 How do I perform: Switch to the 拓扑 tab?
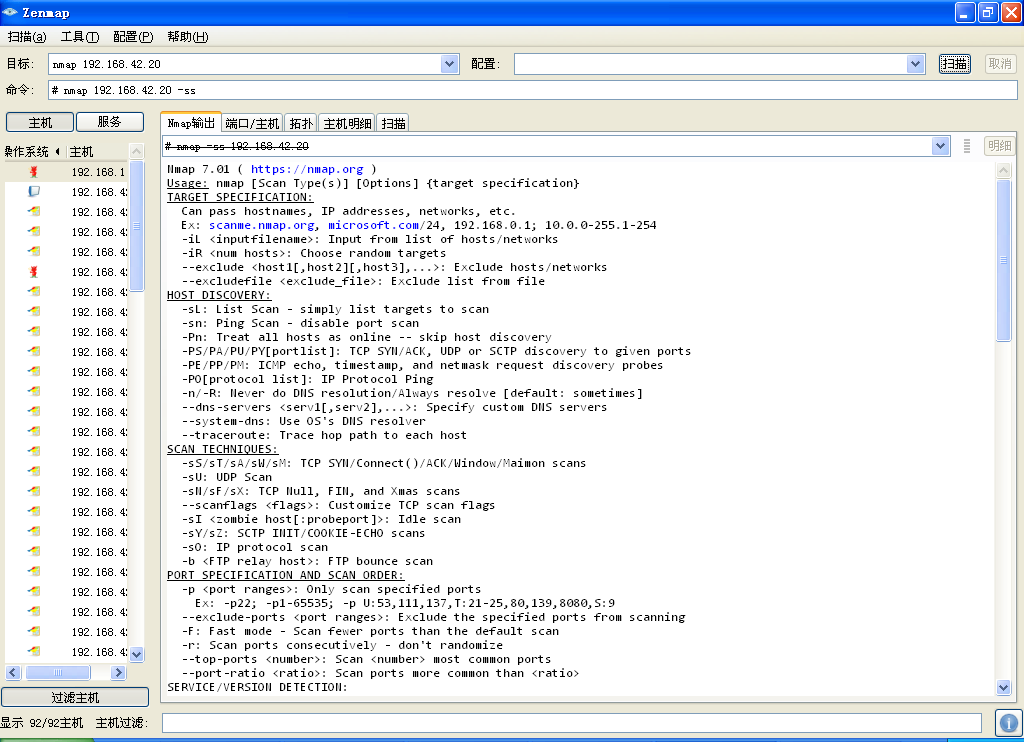click(x=301, y=123)
